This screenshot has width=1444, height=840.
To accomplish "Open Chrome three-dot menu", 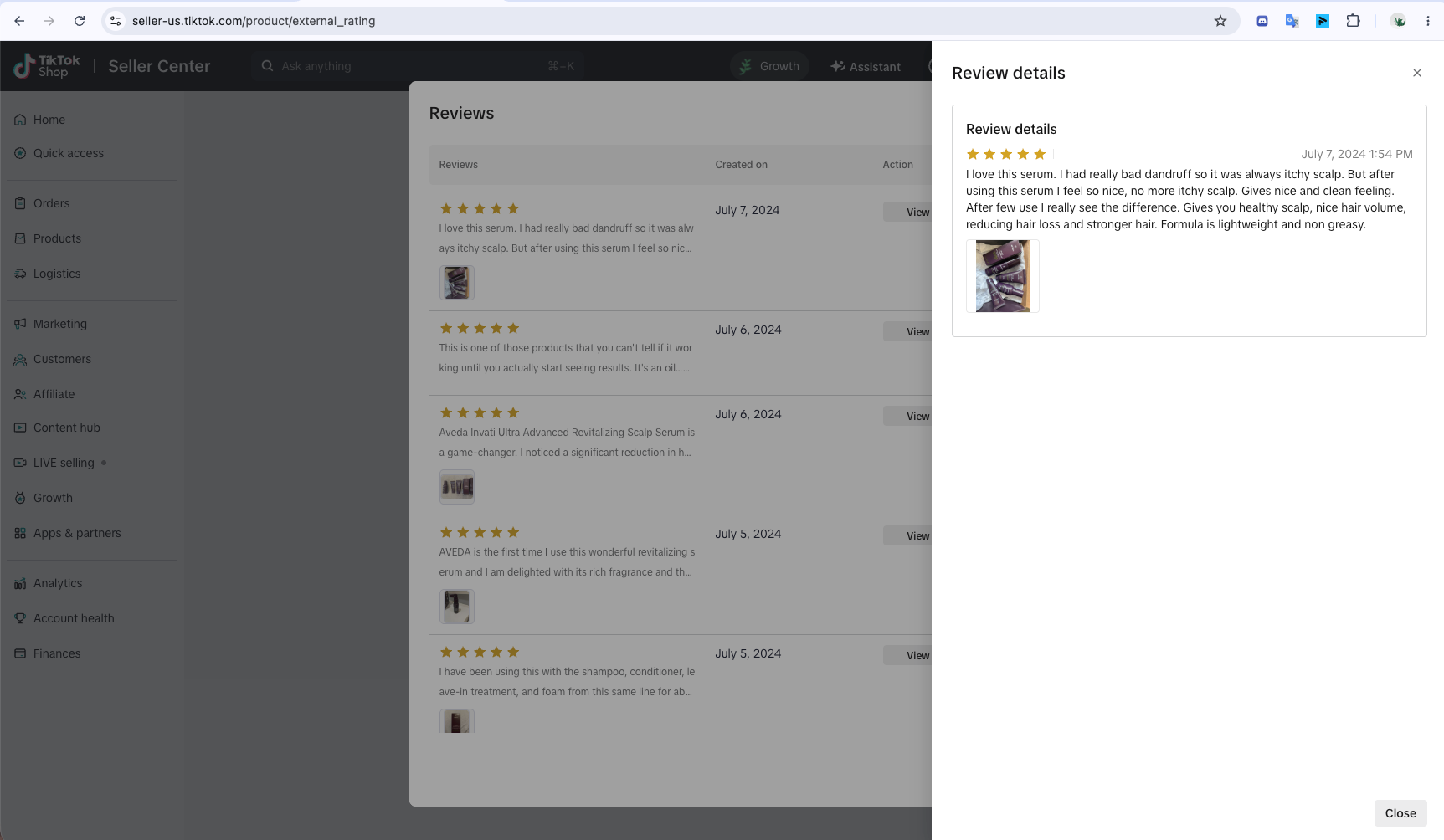I will [x=1428, y=21].
